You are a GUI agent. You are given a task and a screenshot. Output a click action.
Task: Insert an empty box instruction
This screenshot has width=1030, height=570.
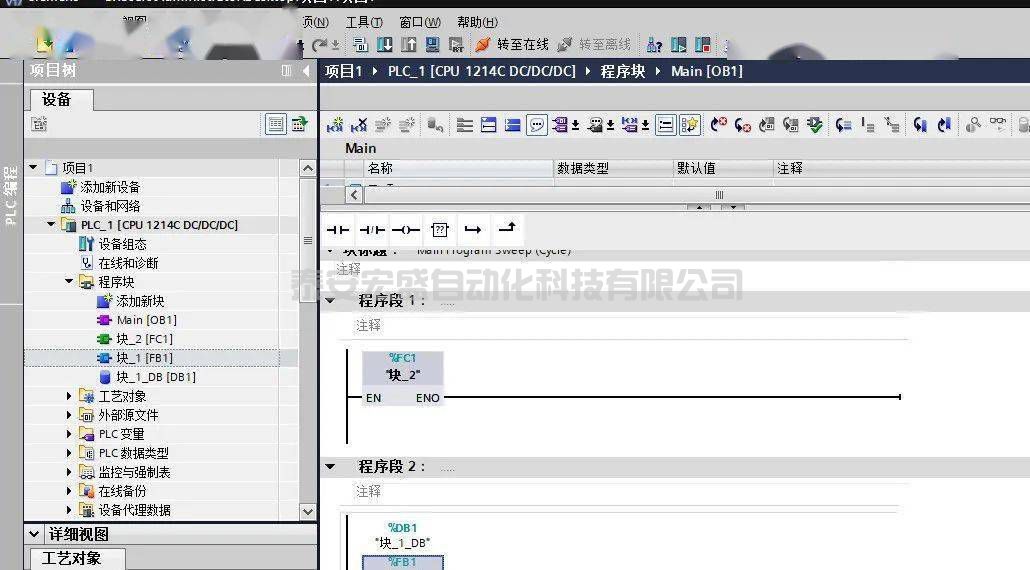[440, 229]
